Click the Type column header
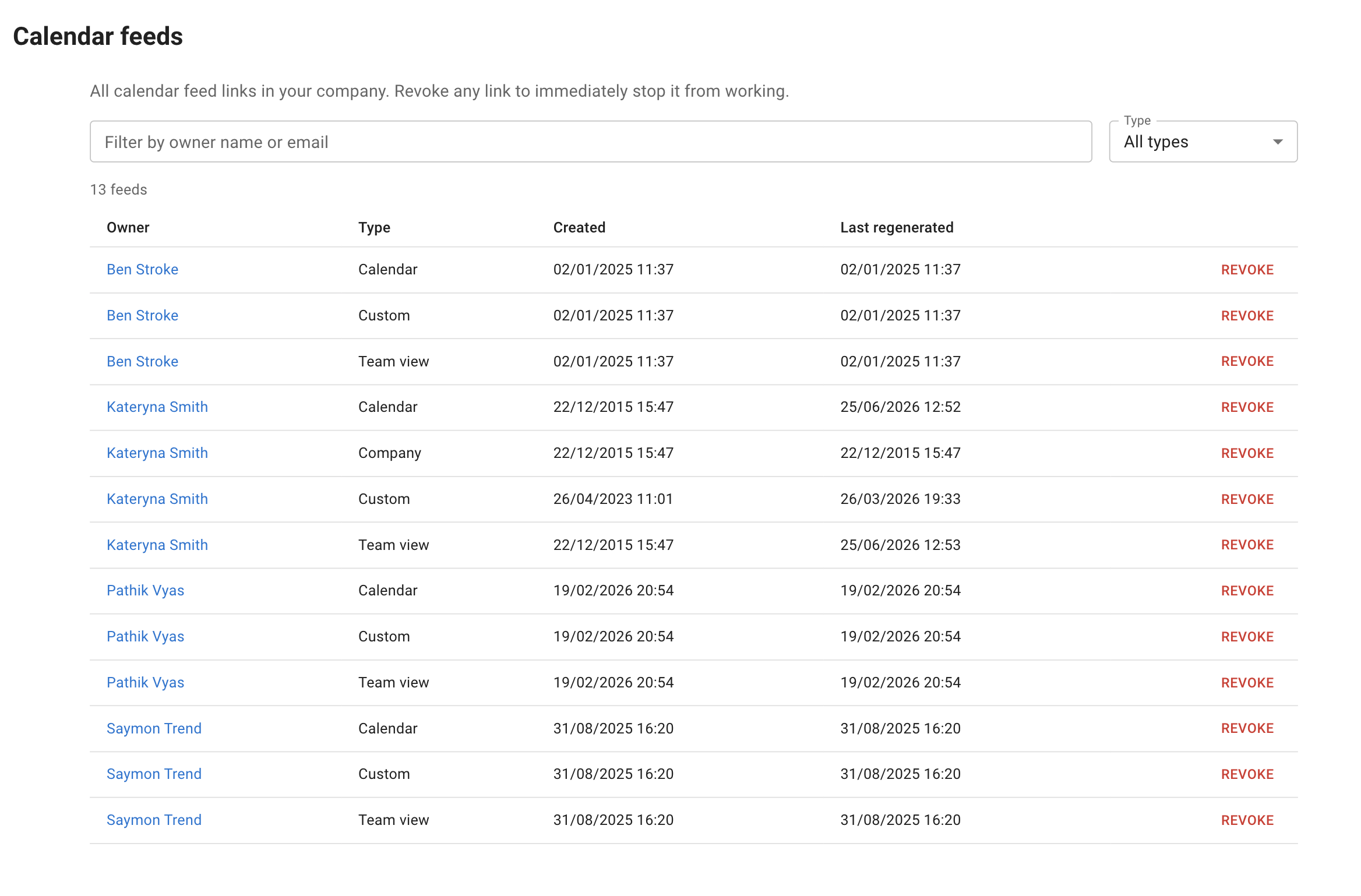1361x896 pixels. [374, 227]
